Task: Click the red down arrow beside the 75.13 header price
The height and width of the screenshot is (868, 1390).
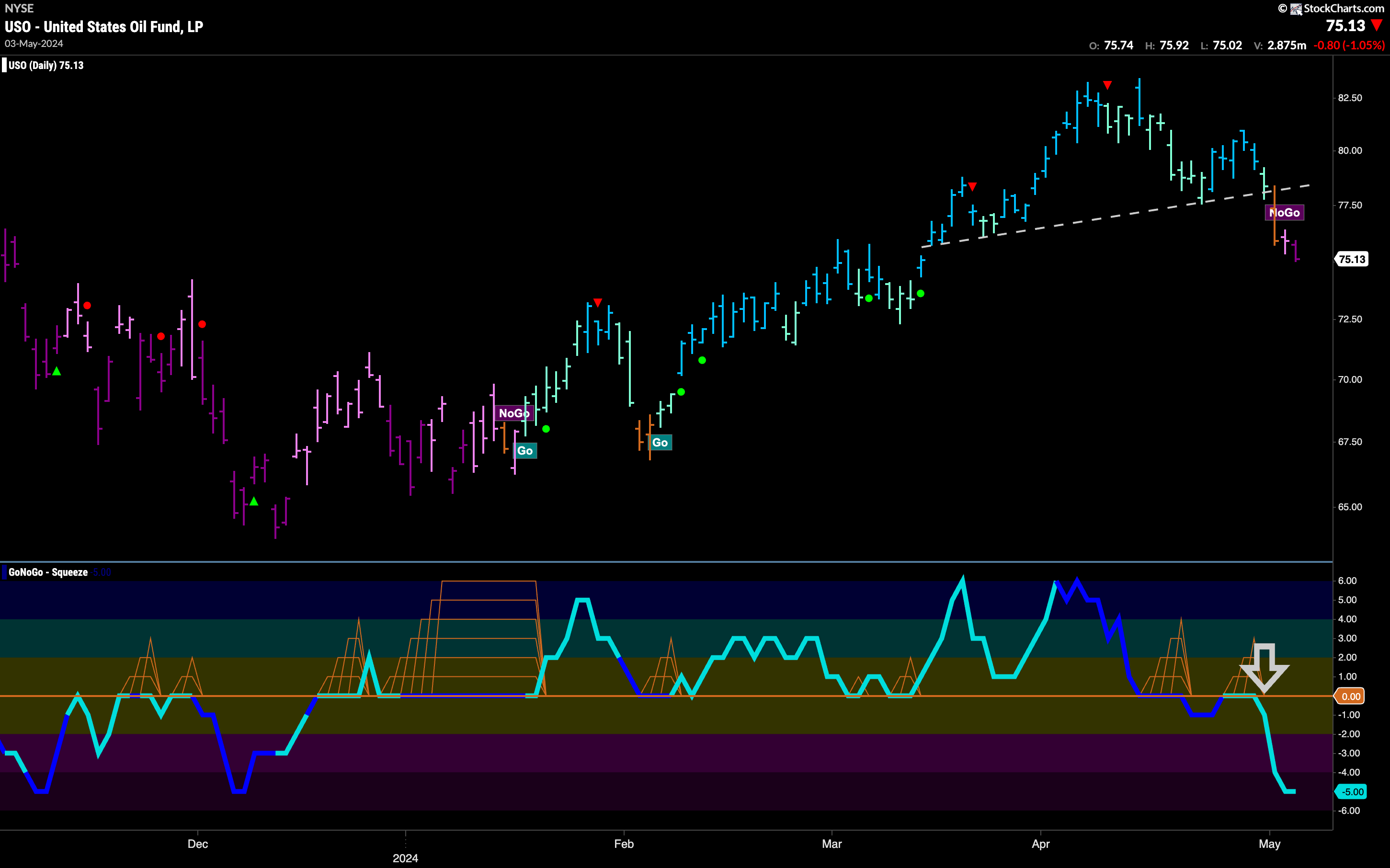Action: tap(1376, 25)
